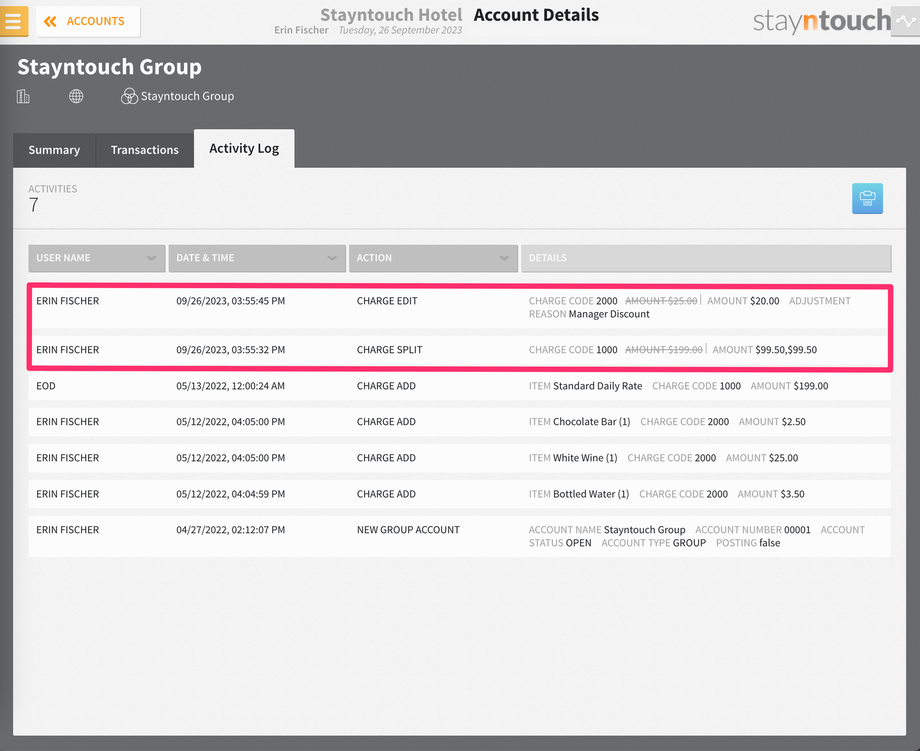Print the activity log

(867, 198)
